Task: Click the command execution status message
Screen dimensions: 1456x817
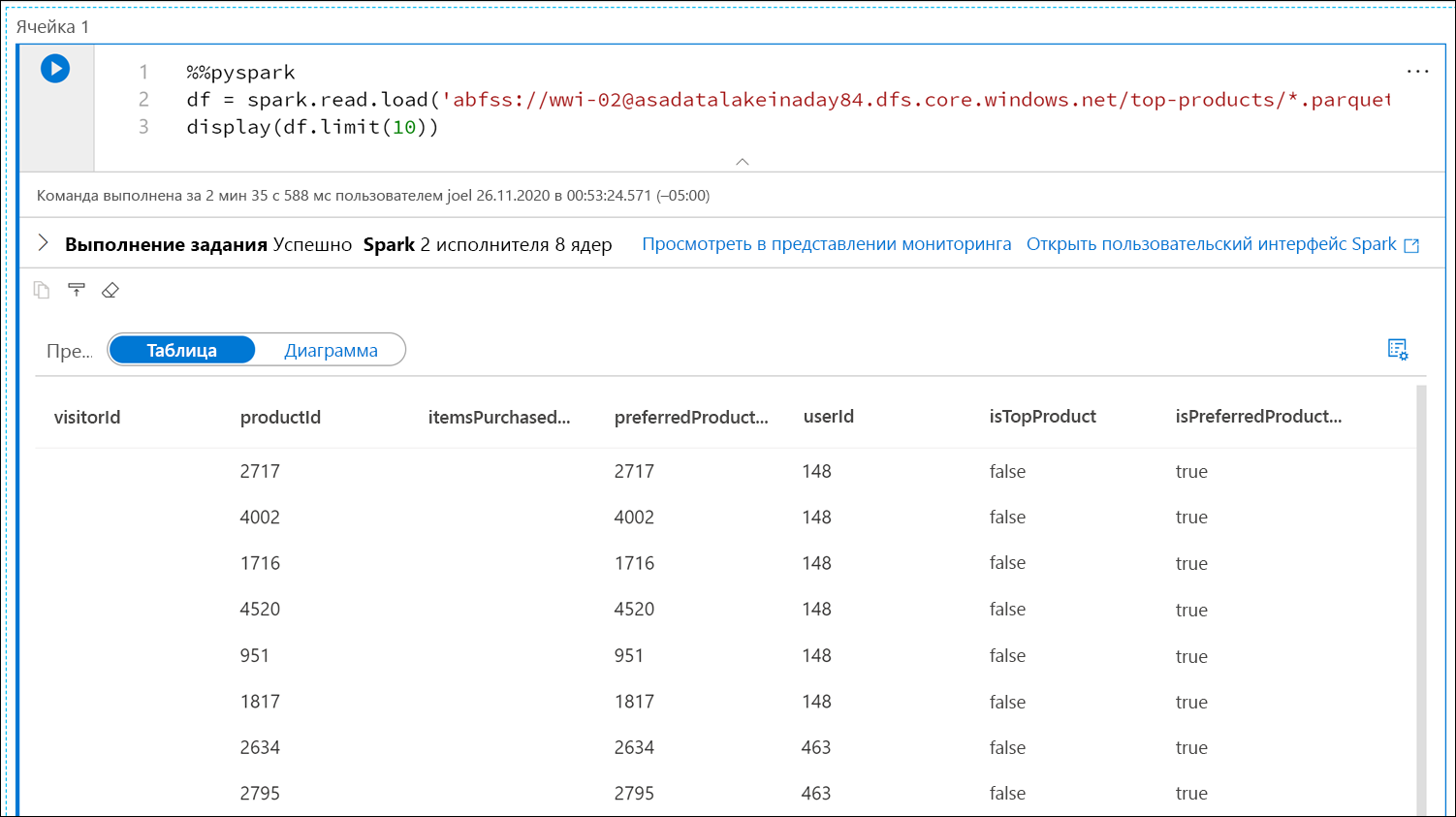Action: click(373, 196)
